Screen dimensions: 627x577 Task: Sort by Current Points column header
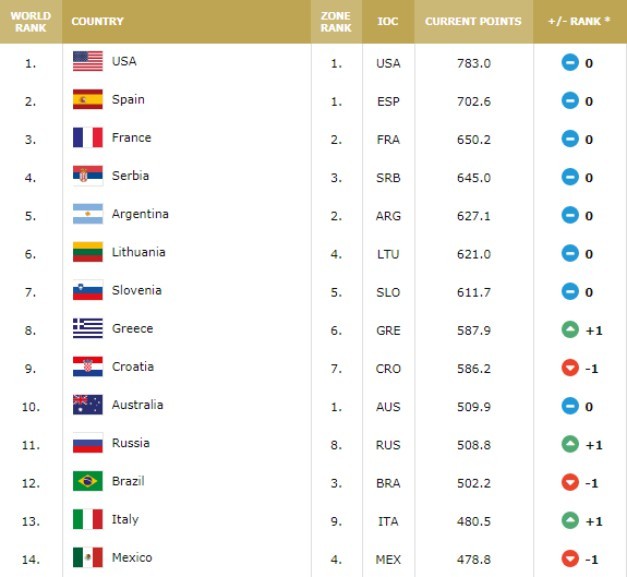[473, 22]
